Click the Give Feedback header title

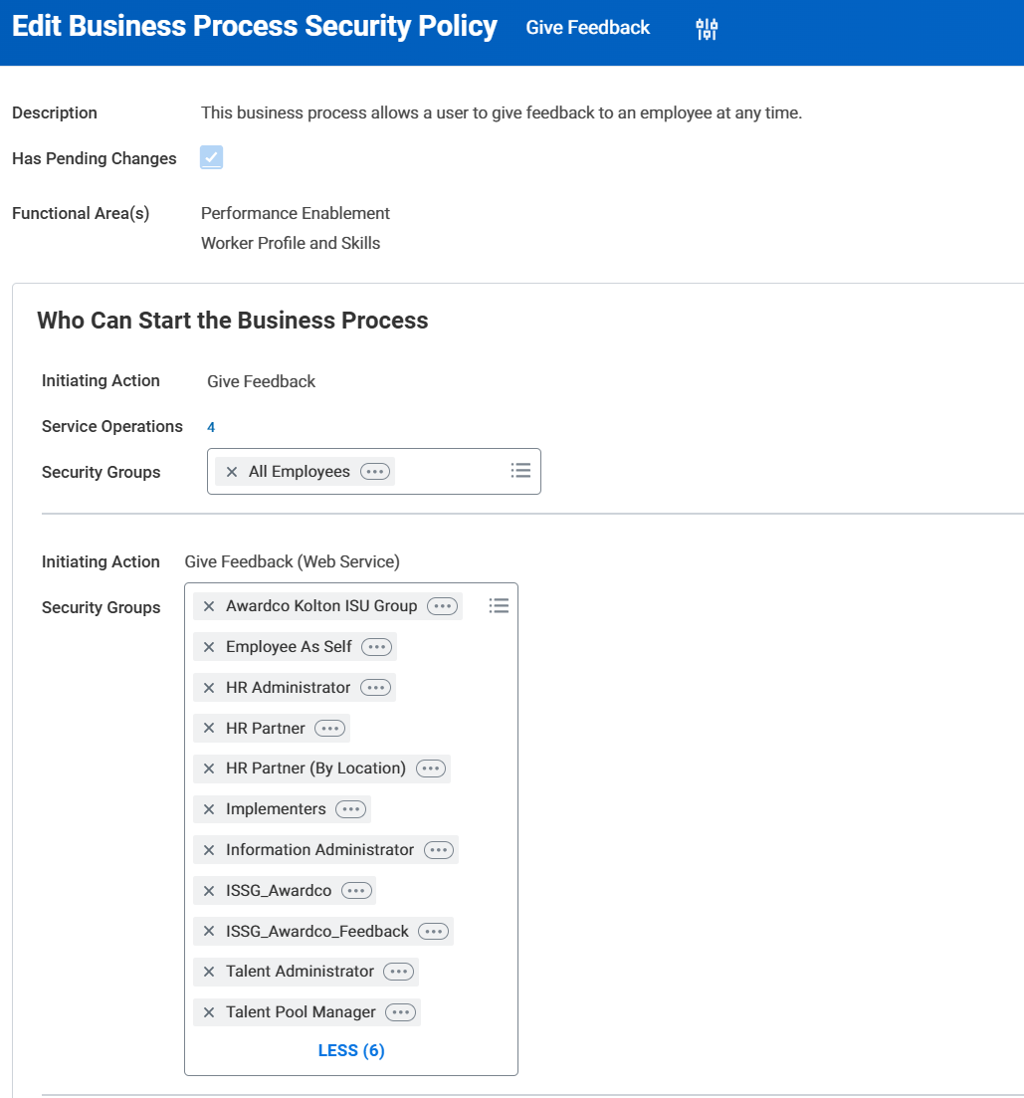(588, 28)
